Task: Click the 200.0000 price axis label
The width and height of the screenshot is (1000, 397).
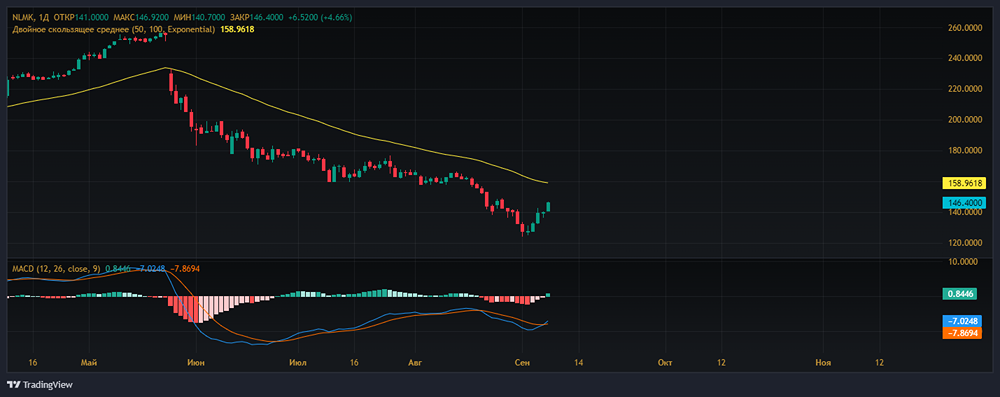Action: click(966, 119)
